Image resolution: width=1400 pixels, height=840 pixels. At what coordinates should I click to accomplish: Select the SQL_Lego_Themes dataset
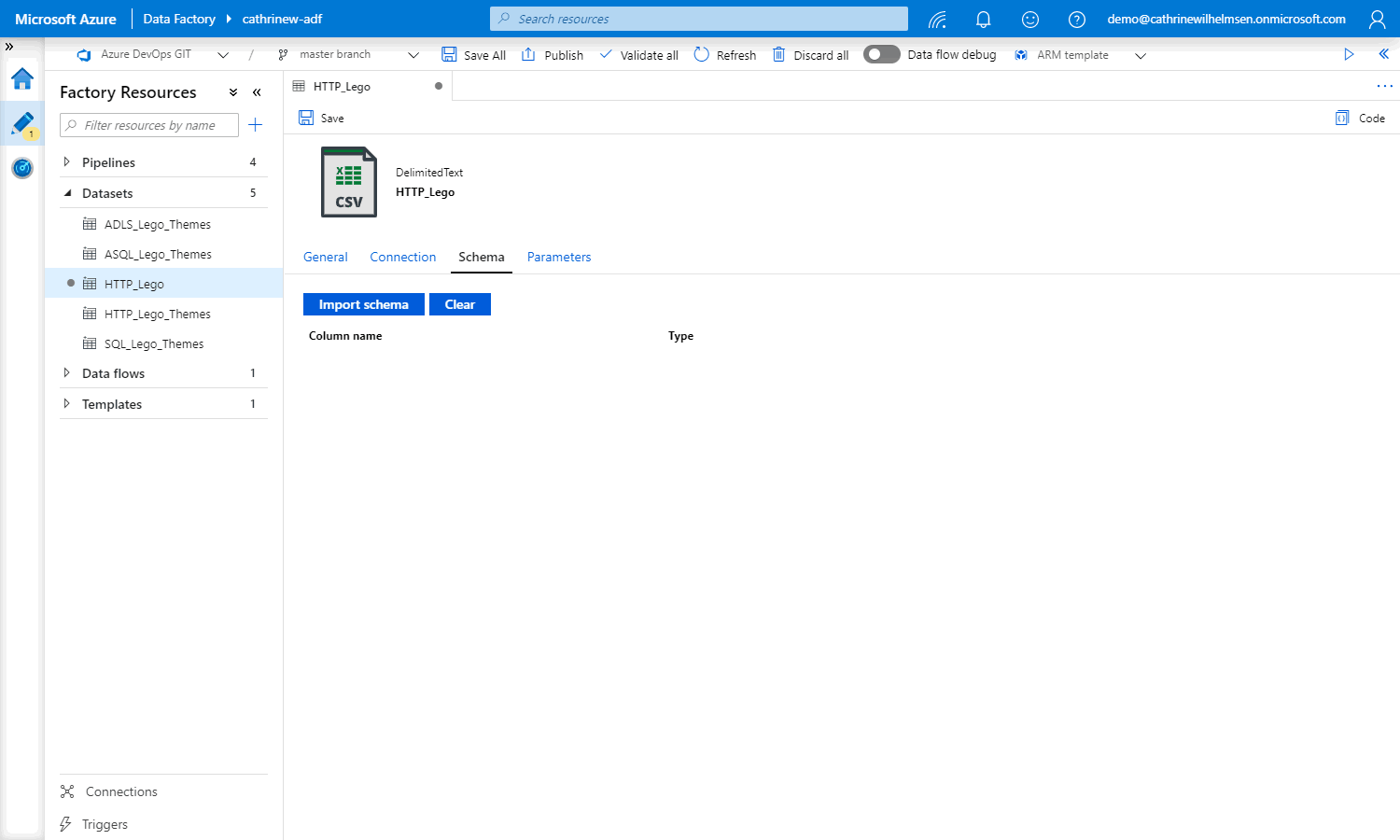click(x=154, y=343)
